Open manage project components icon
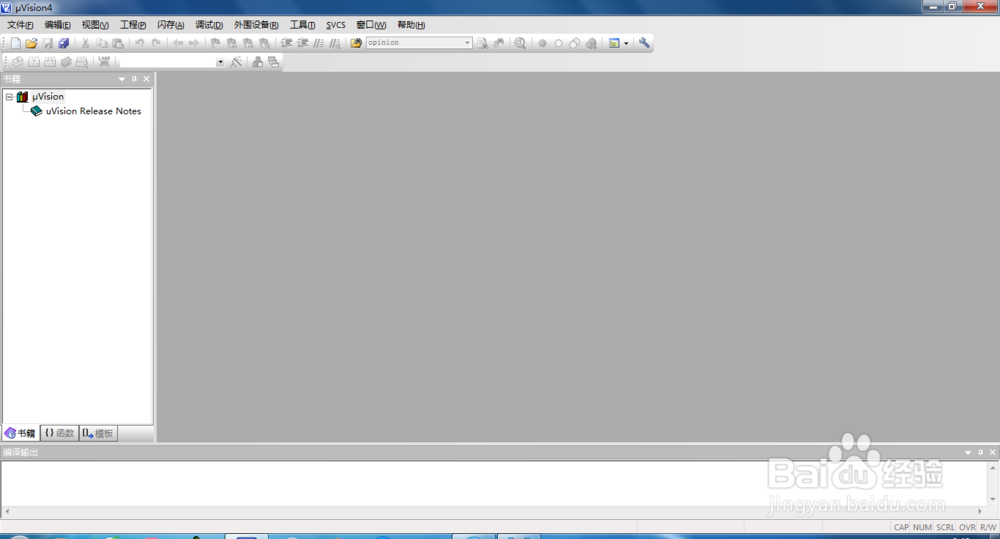The height and width of the screenshot is (539, 1000). (x=258, y=62)
